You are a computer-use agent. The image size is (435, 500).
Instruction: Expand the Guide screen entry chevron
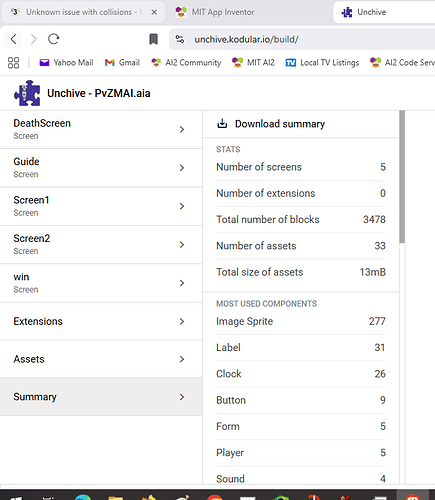182,168
